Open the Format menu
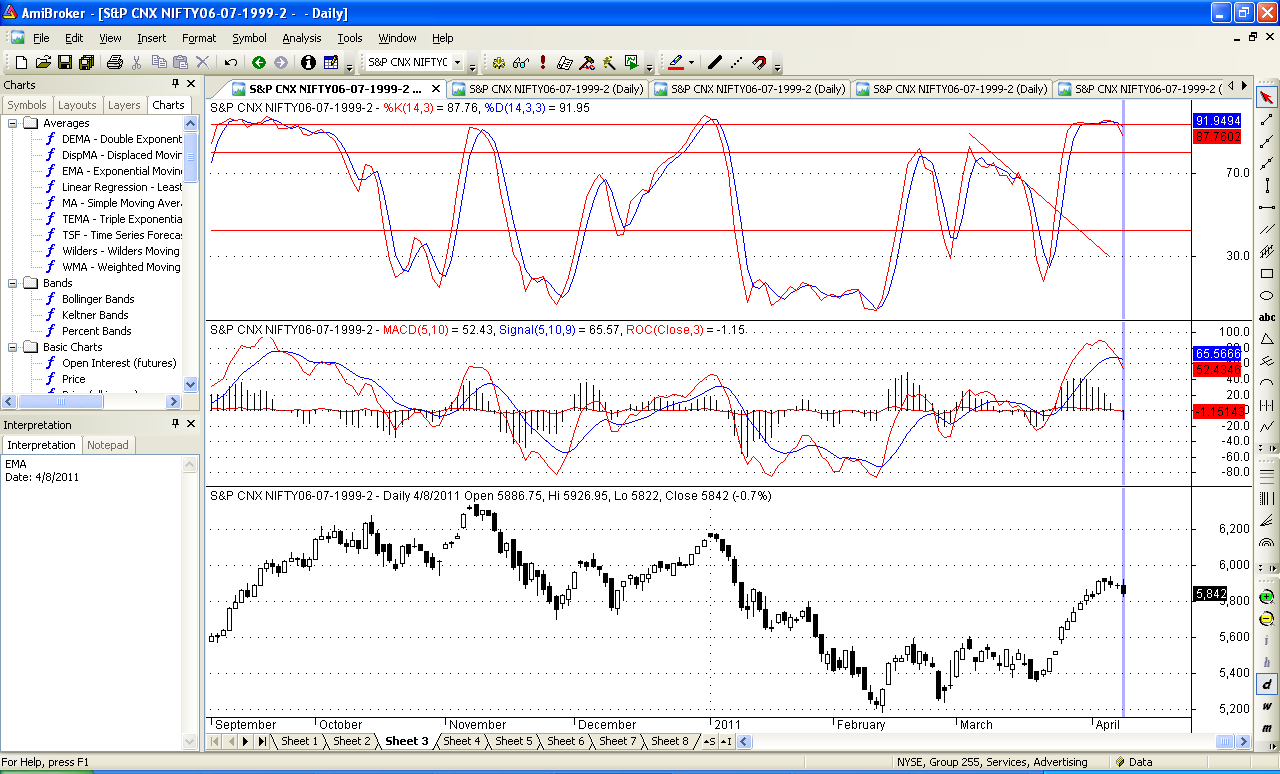 [x=199, y=38]
